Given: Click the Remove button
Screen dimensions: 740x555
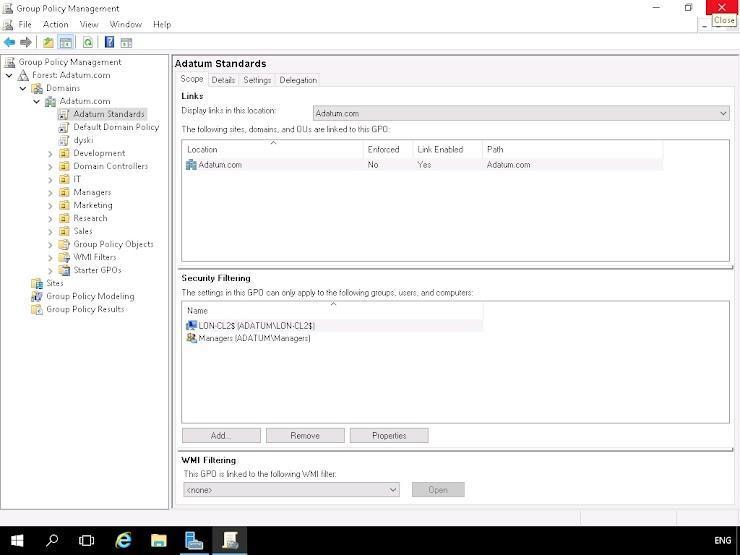Looking at the screenshot, I should click(305, 436).
